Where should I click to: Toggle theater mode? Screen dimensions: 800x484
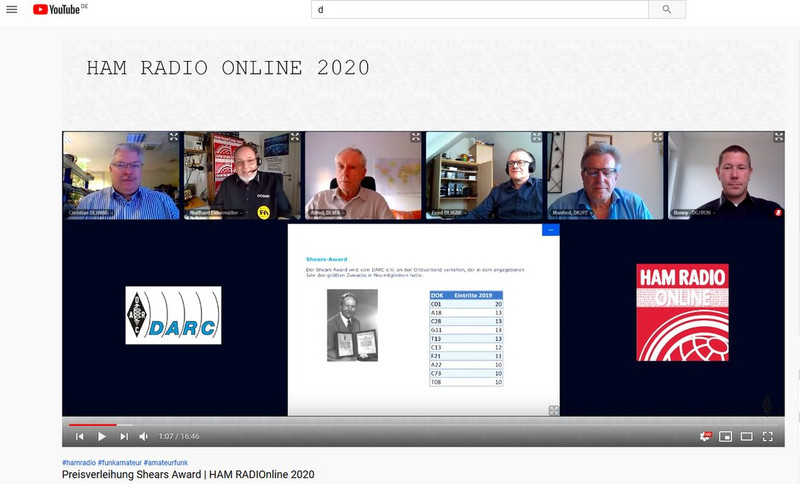coord(746,437)
